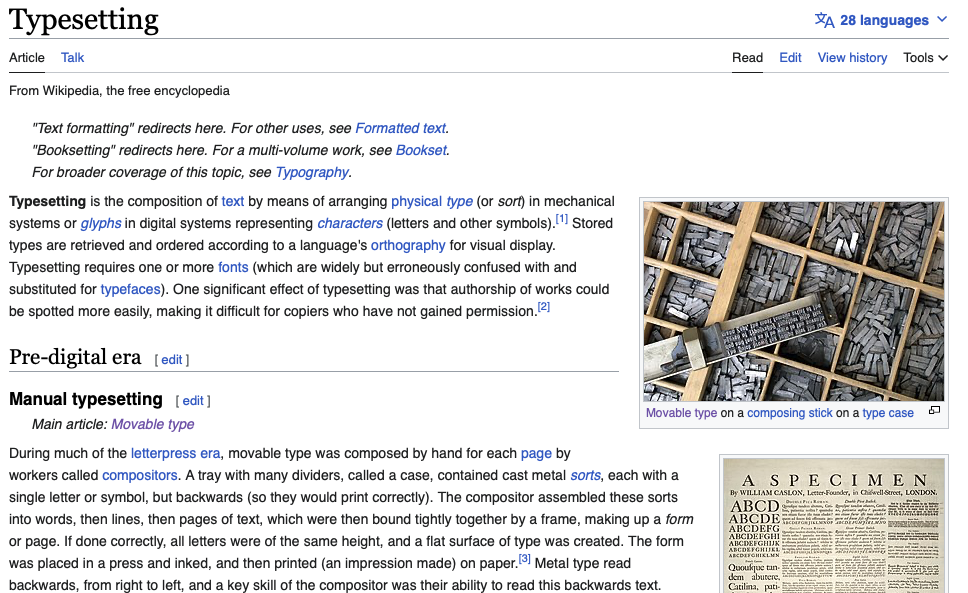Follow the type case caption link
Screen dimensions: 968x593
tap(888, 413)
